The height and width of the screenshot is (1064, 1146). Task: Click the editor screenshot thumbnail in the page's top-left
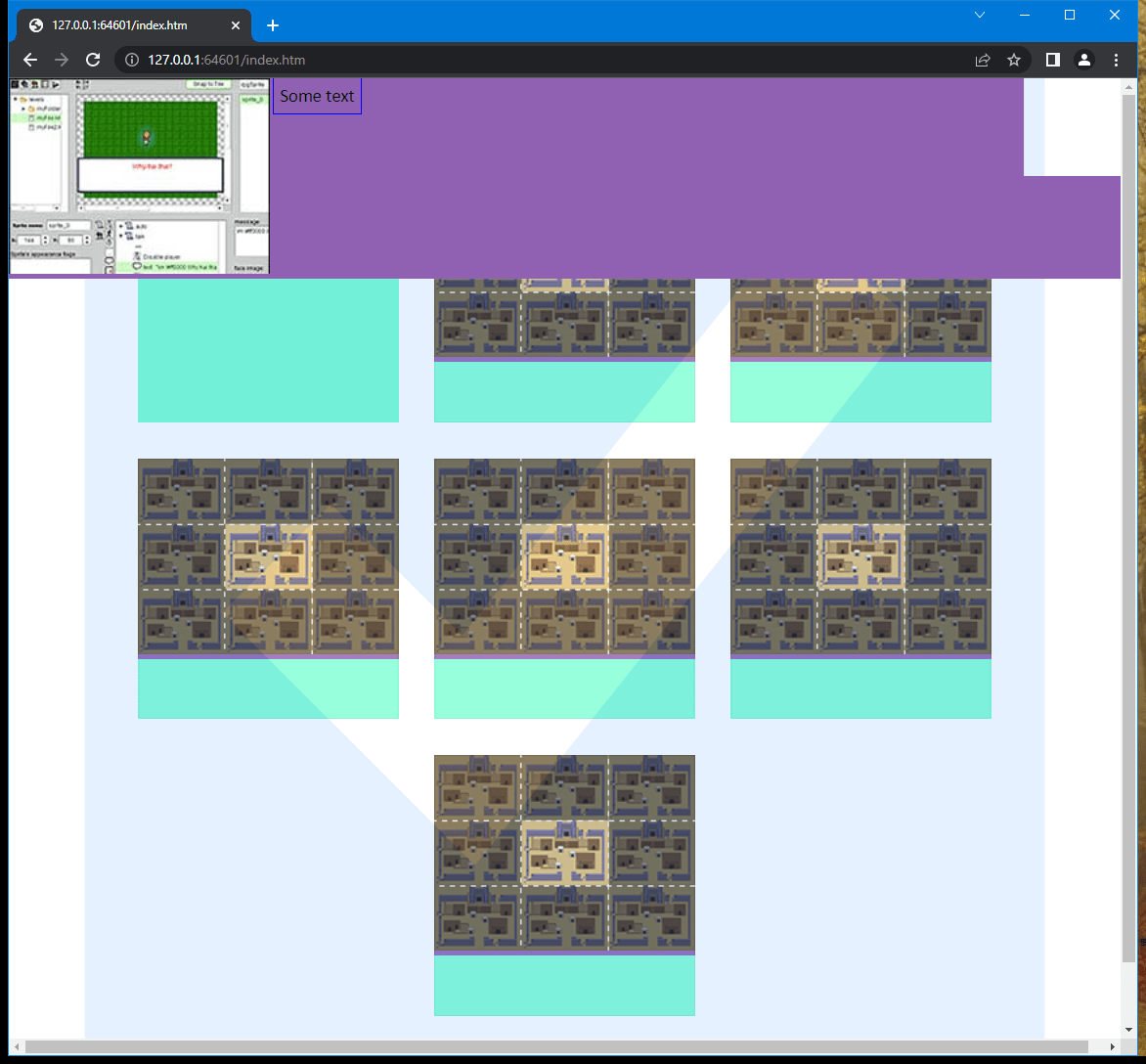coord(139,176)
